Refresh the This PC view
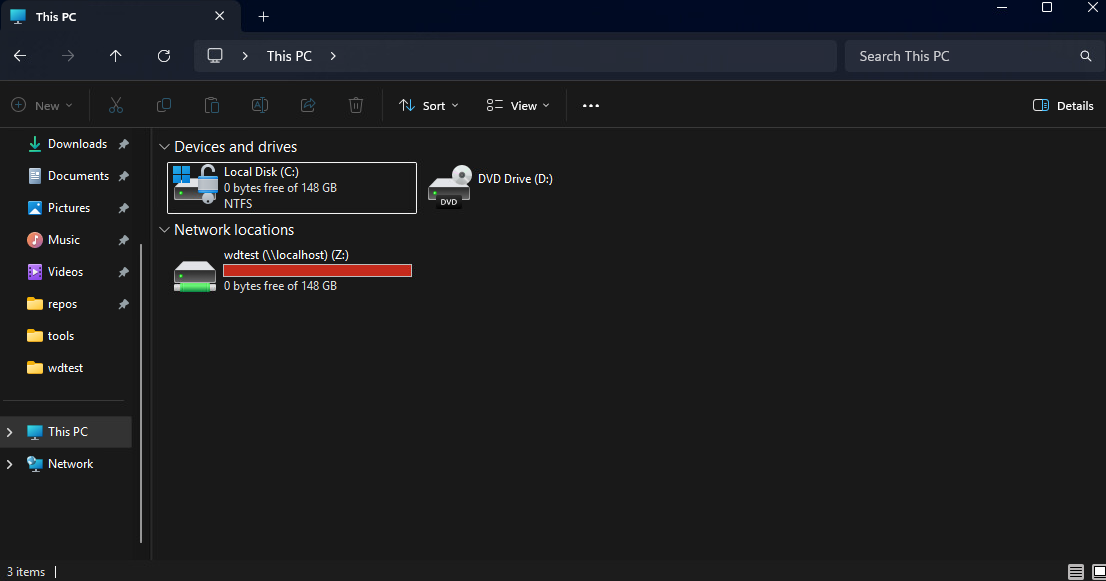 pyautogui.click(x=164, y=56)
